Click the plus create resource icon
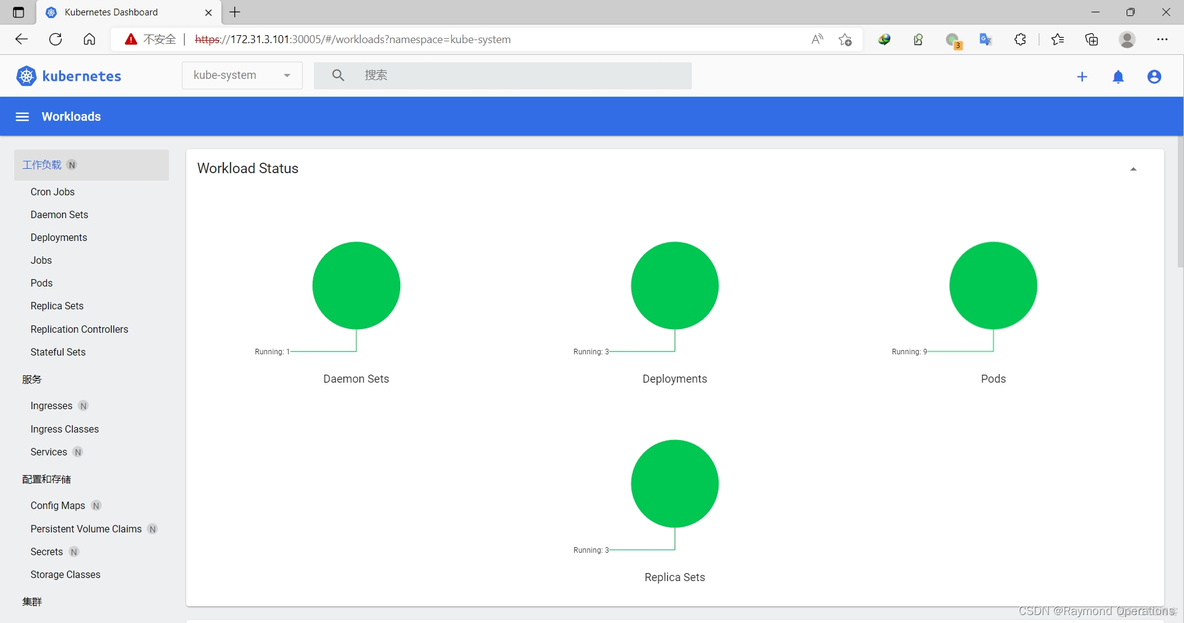Viewport: 1184px width, 623px height. [1082, 77]
